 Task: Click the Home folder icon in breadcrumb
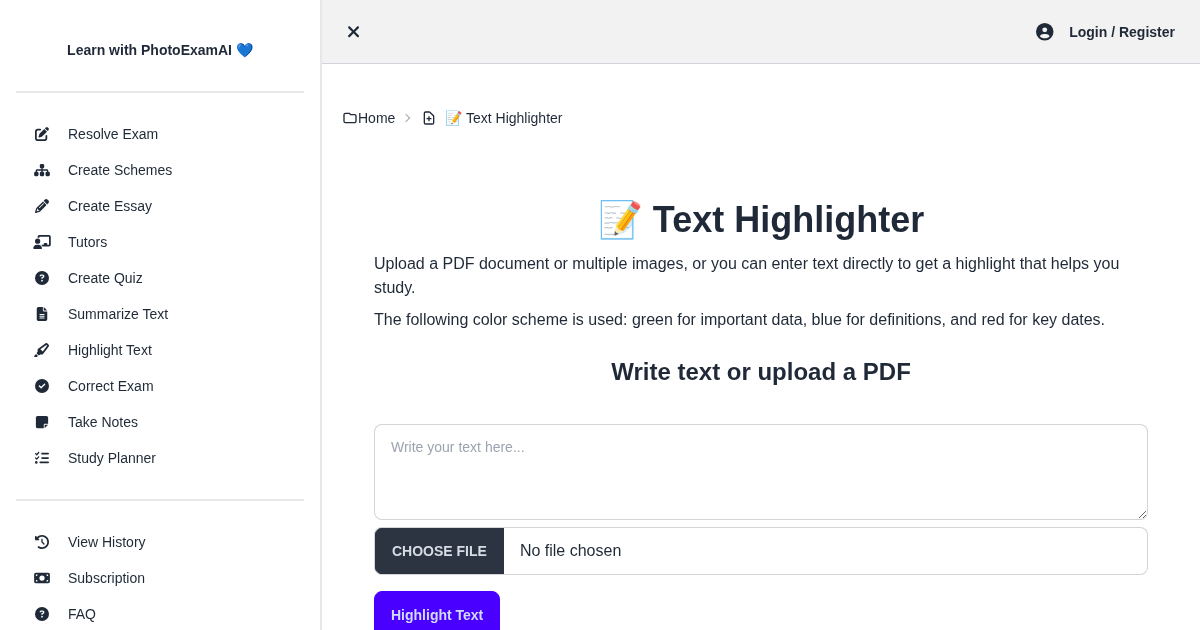coord(349,118)
